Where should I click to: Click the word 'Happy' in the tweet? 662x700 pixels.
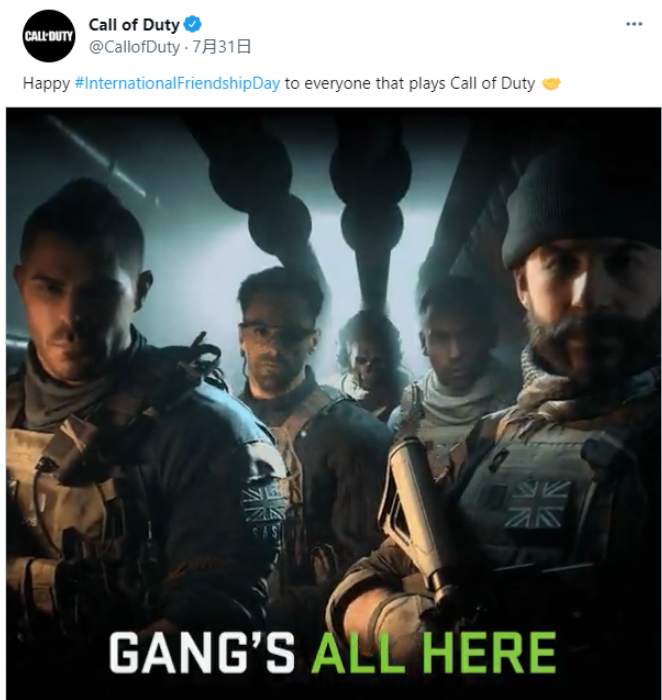46,84
